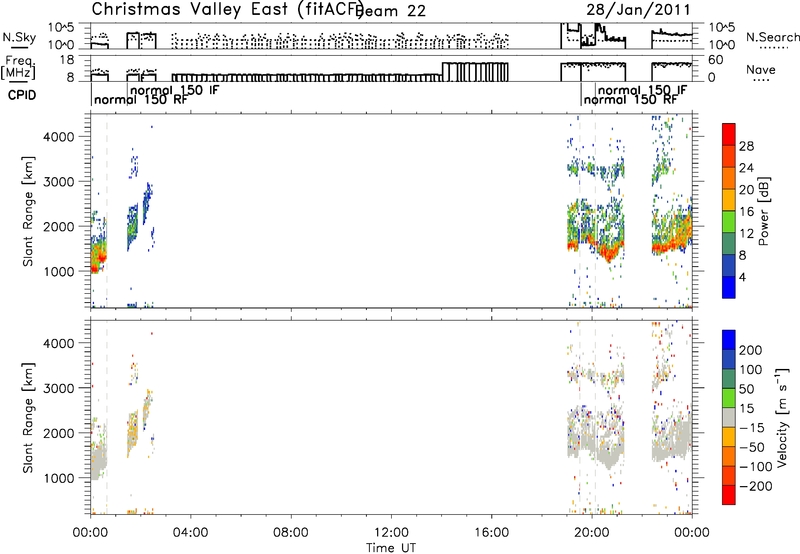Click the -50 tick on Velocity colorbar

[x=752, y=447]
